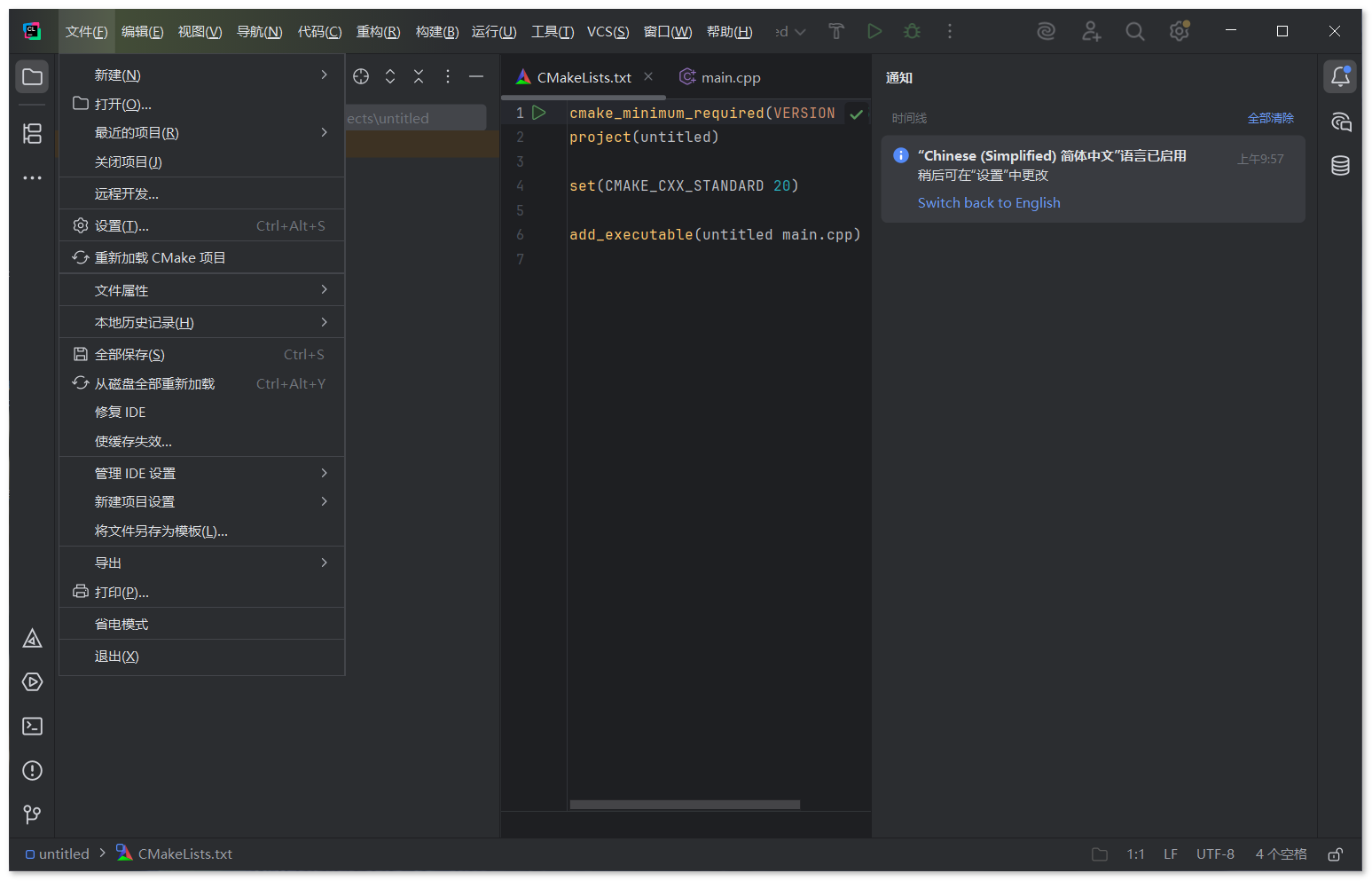Screen dimensions: 1372x881
Task: Click the green Run button in toolbar
Action: point(874,32)
